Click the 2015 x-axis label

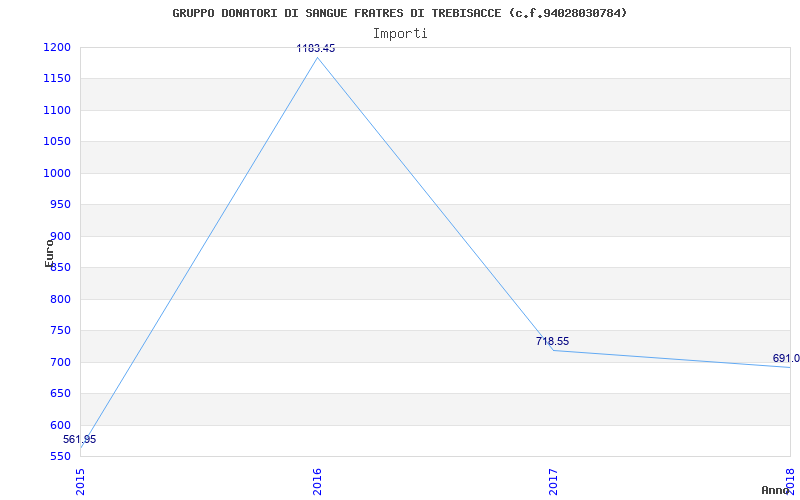pyautogui.click(x=81, y=482)
